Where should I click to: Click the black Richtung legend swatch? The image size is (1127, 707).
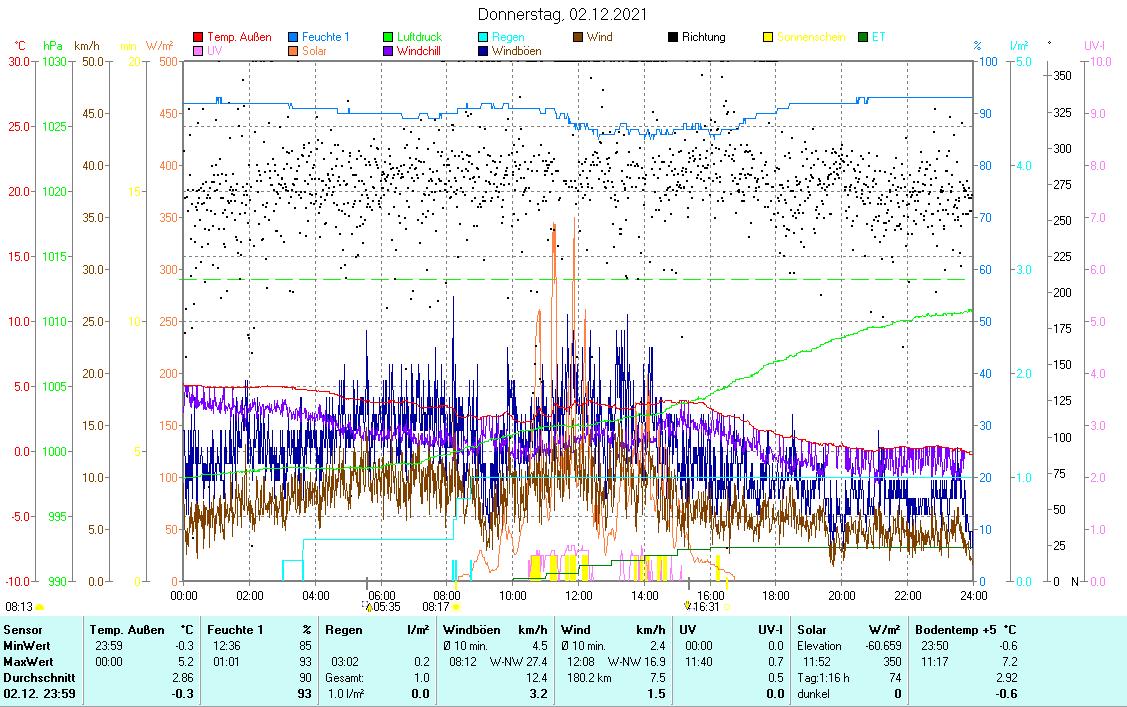[674, 37]
